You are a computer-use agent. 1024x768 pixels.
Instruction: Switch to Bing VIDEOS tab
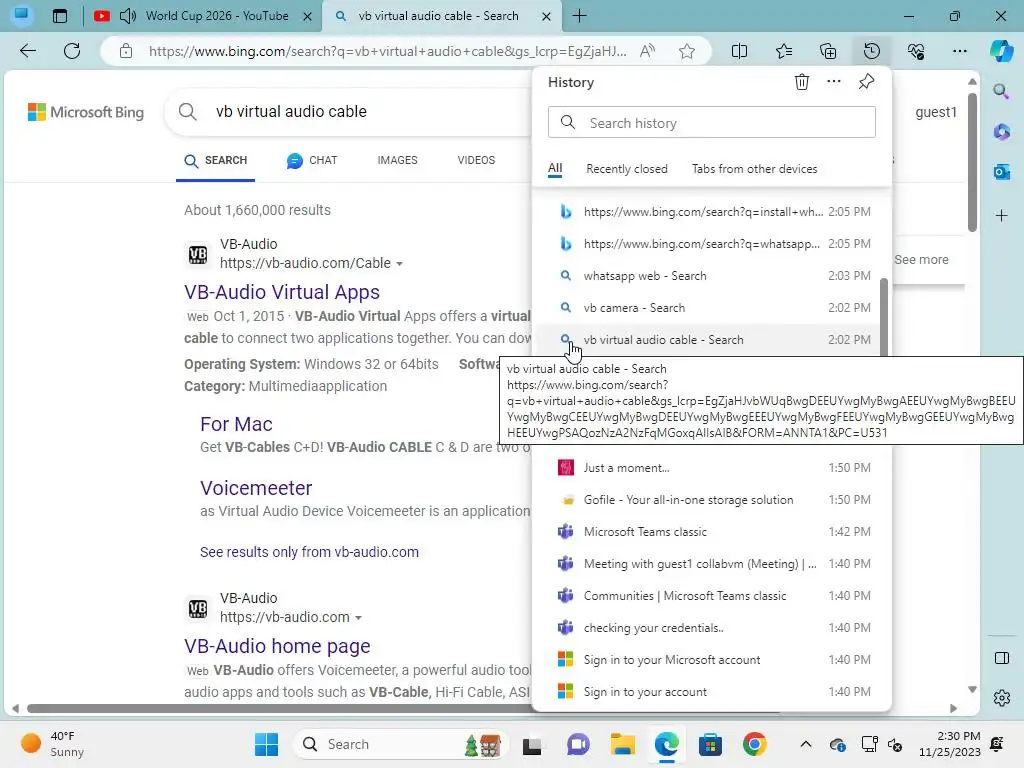(x=476, y=160)
